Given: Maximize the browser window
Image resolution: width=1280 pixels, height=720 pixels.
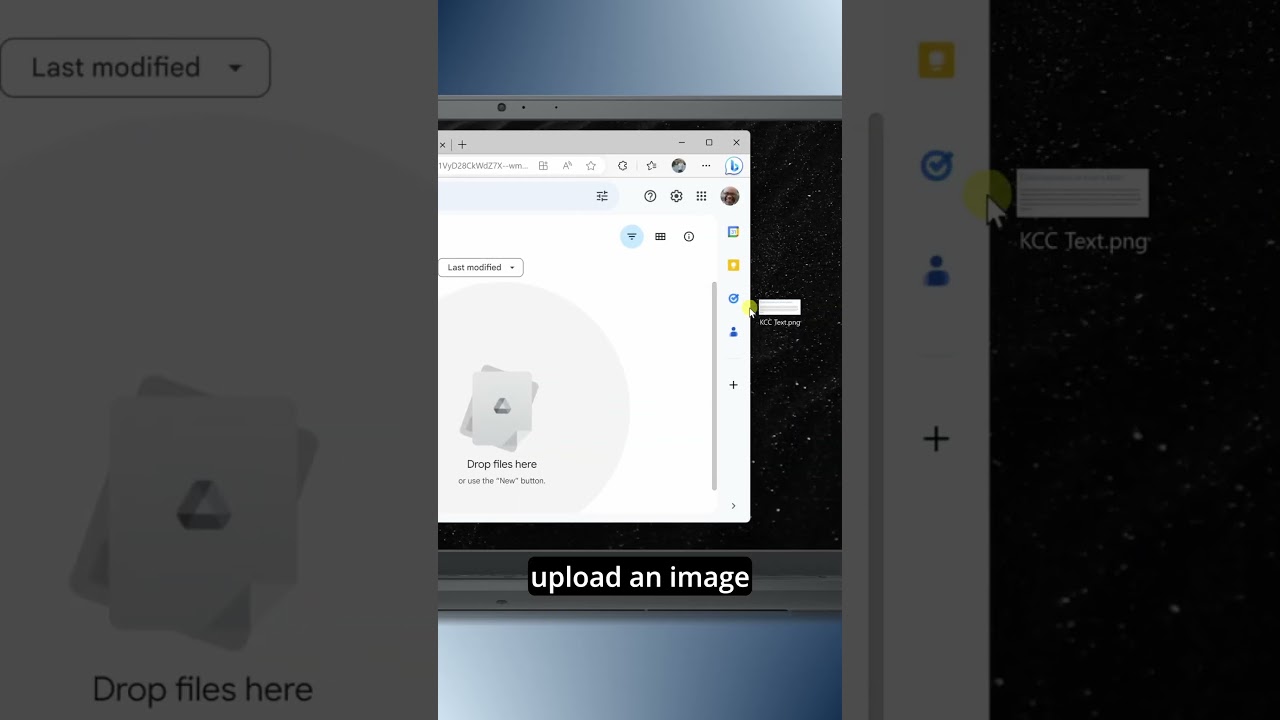Looking at the screenshot, I should (x=709, y=143).
